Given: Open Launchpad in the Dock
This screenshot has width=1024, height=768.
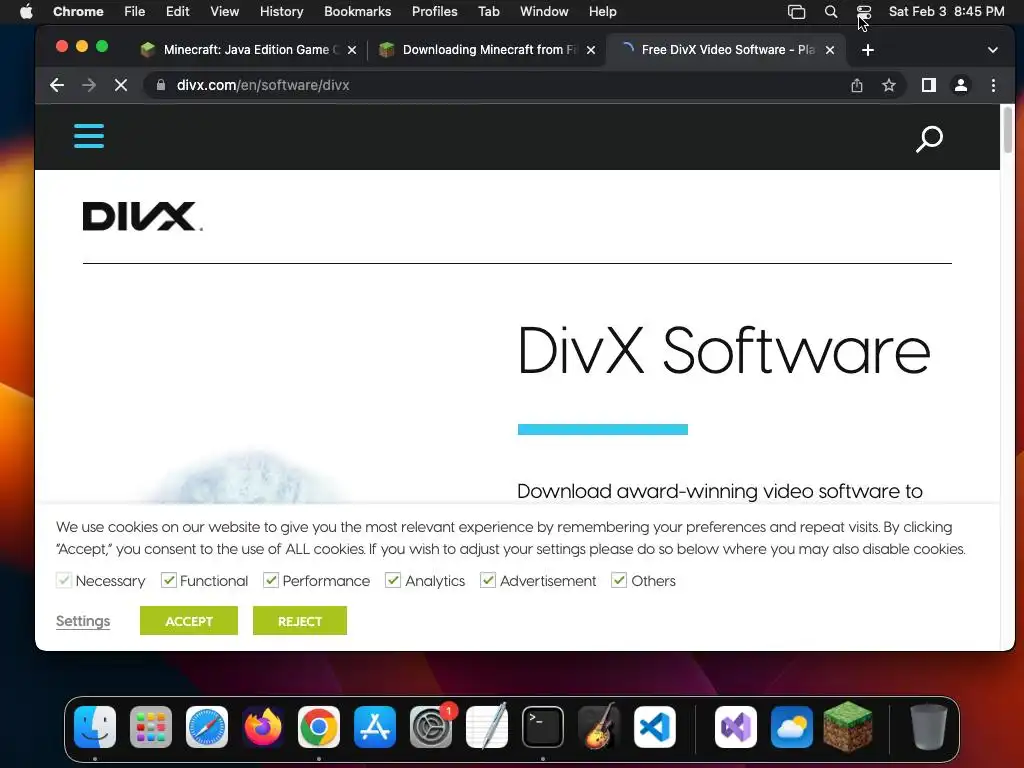Looking at the screenshot, I should (151, 726).
